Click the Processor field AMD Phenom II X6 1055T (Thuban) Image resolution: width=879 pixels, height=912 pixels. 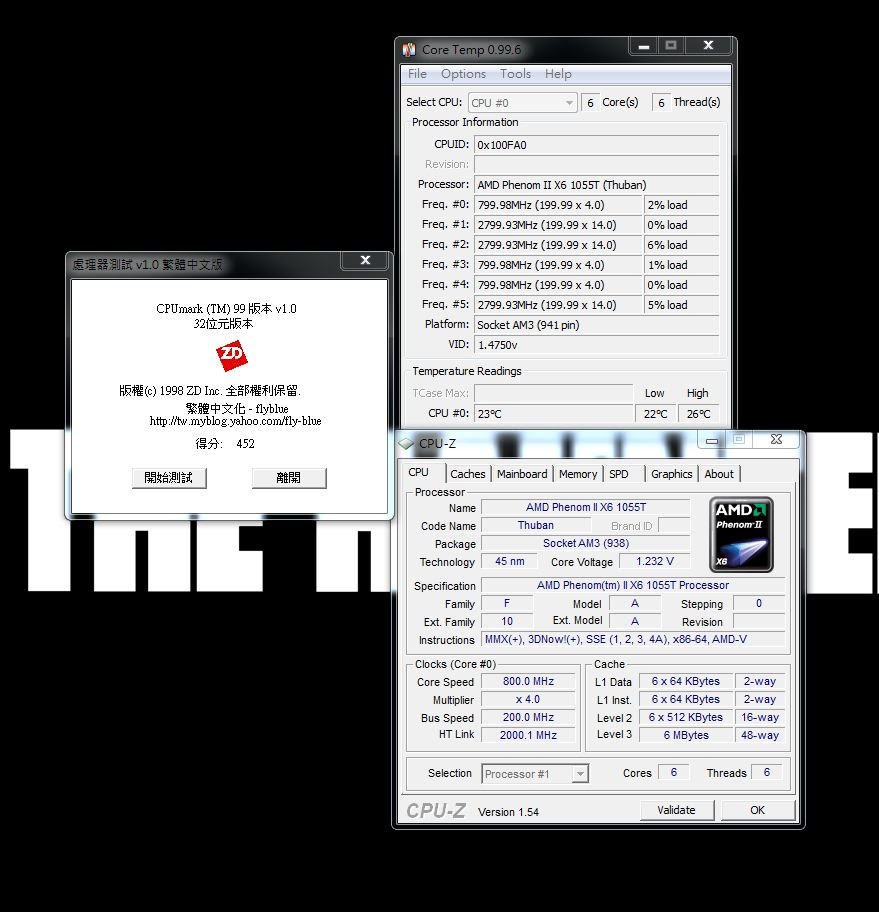point(596,185)
